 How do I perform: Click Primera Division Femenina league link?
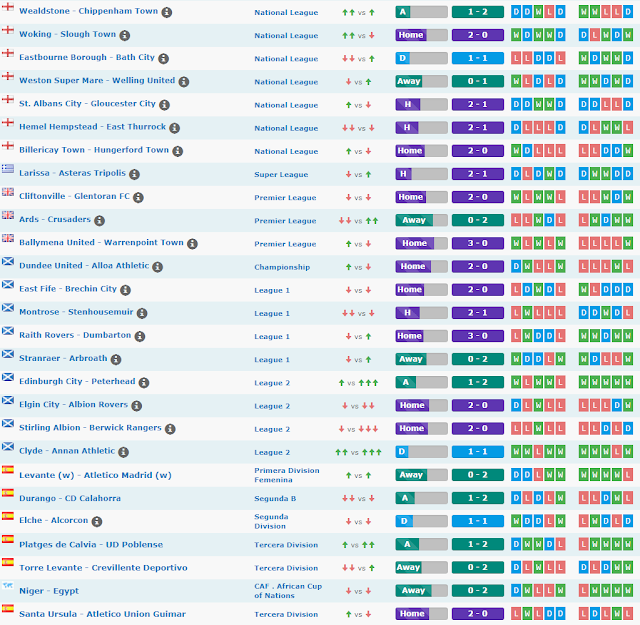[x=287, y=475]
